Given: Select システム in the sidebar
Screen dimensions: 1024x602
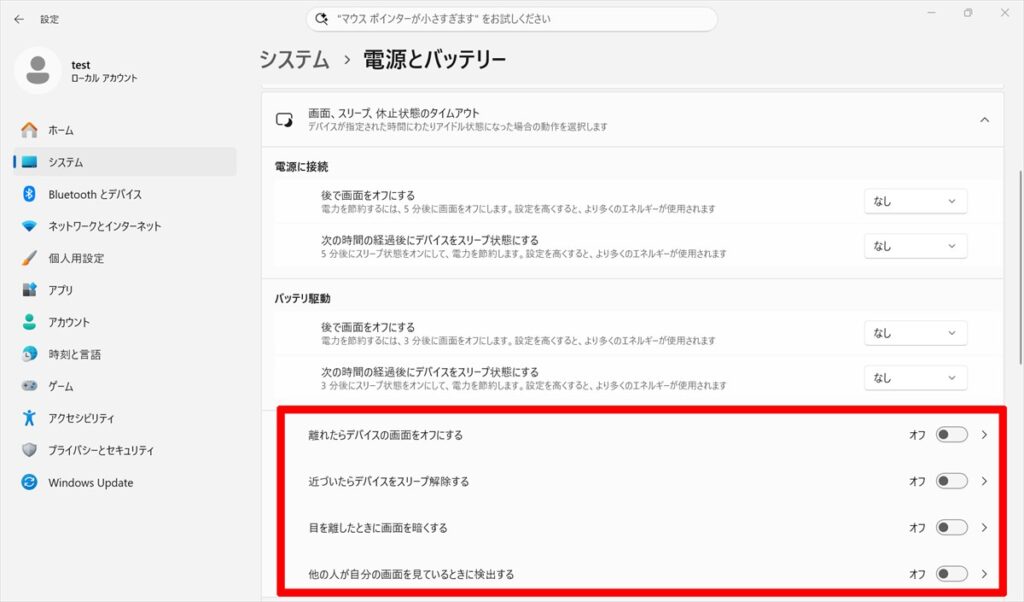Looking at the screenshot, I should click(125, 162).
